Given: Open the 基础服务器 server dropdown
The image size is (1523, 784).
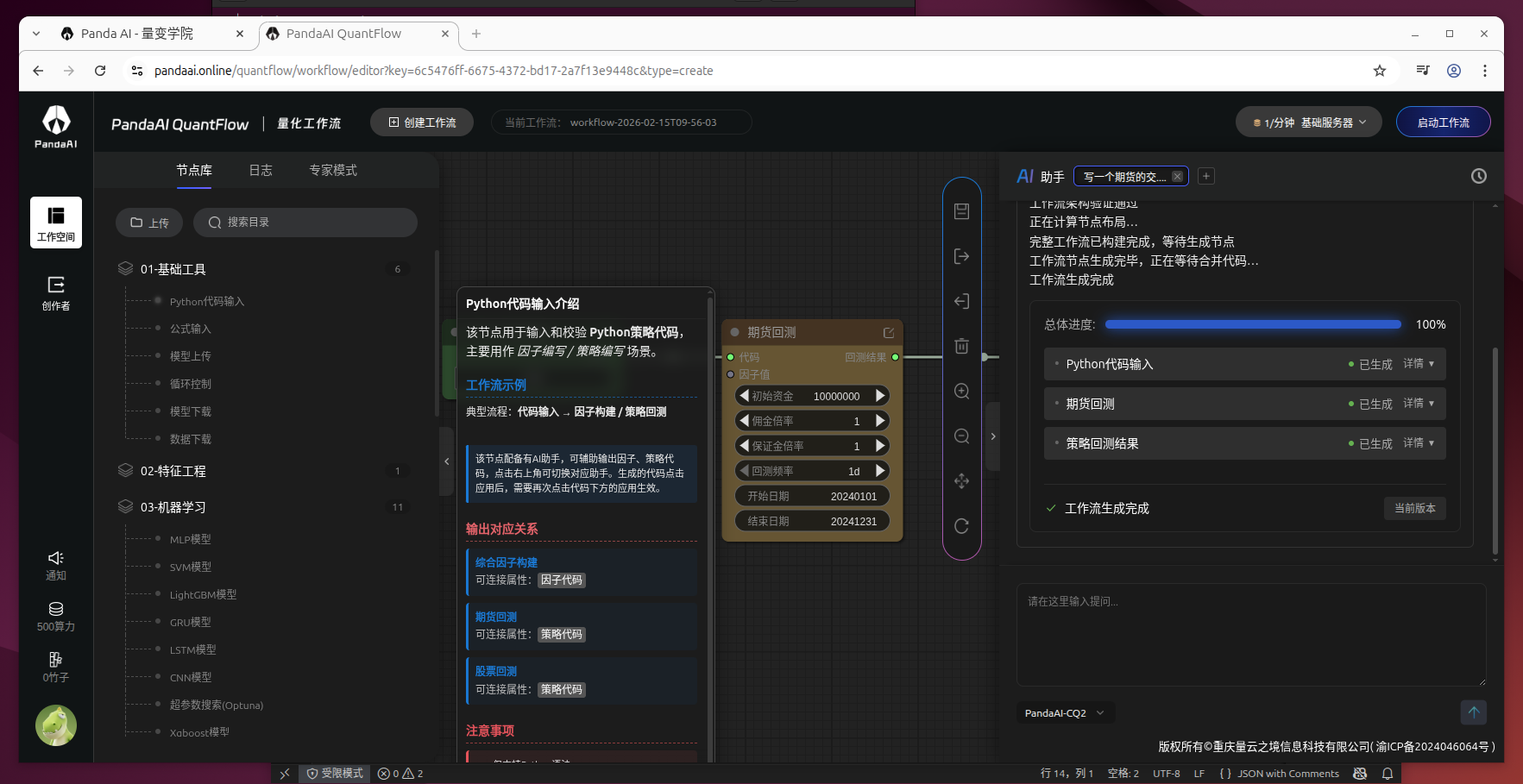Looking at the screenshot, I should click(x=1309, y=122).
